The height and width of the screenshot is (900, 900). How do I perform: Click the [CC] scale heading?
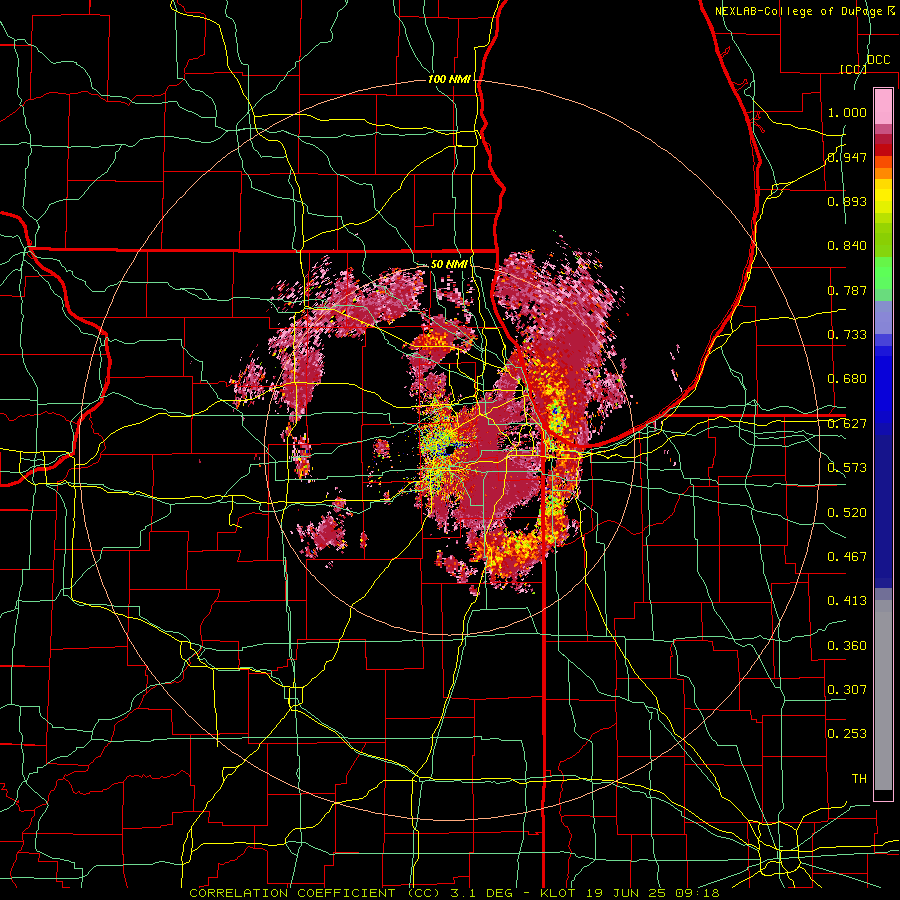(x=853, y=69)
